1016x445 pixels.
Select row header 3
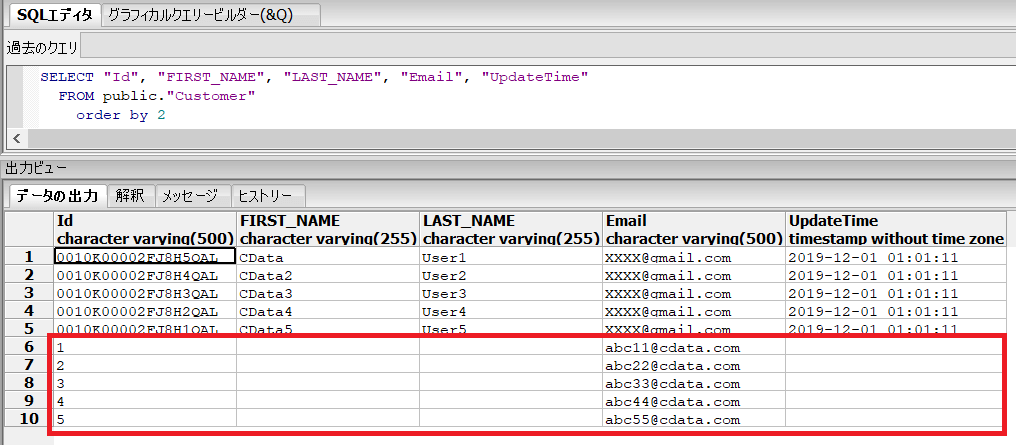point(29,293)
